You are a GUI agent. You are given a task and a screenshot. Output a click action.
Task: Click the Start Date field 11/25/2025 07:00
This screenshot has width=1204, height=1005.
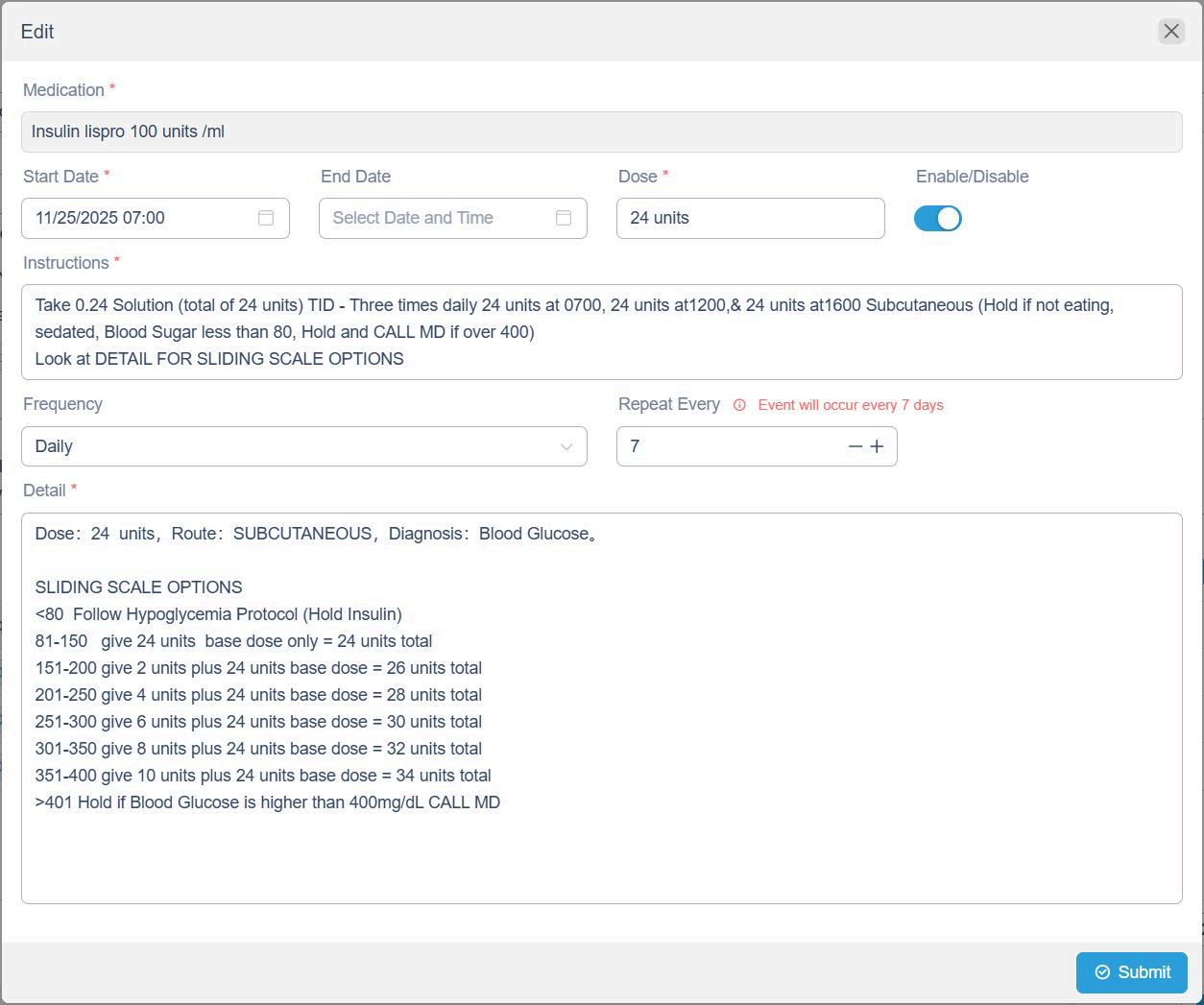139,218
